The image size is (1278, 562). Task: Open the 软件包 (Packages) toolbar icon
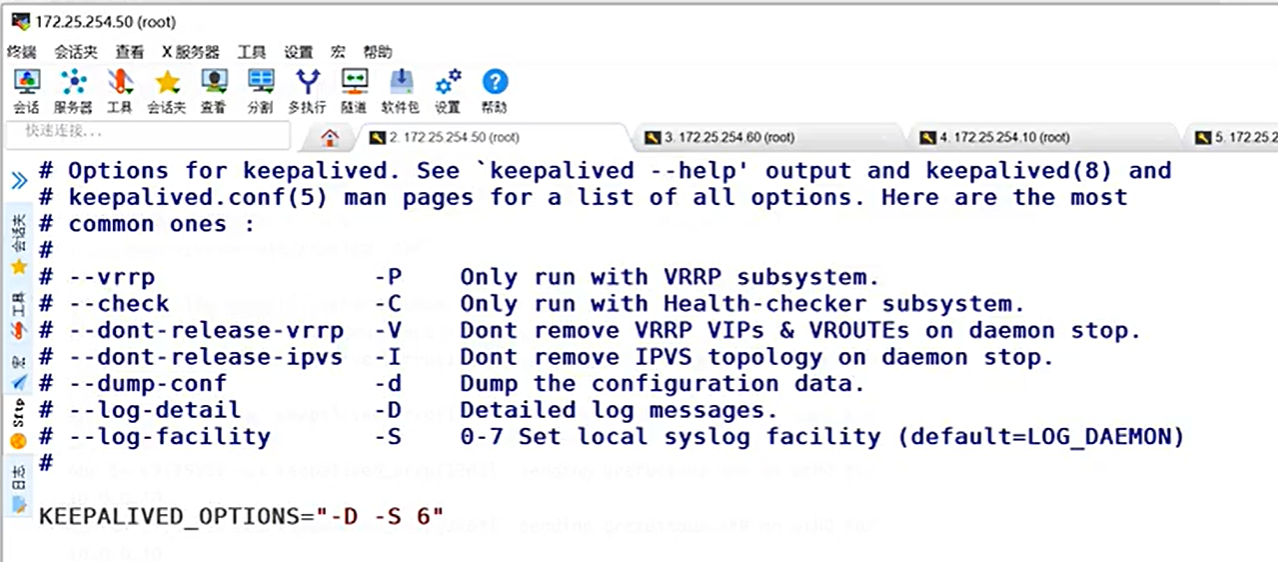[400, 91]
